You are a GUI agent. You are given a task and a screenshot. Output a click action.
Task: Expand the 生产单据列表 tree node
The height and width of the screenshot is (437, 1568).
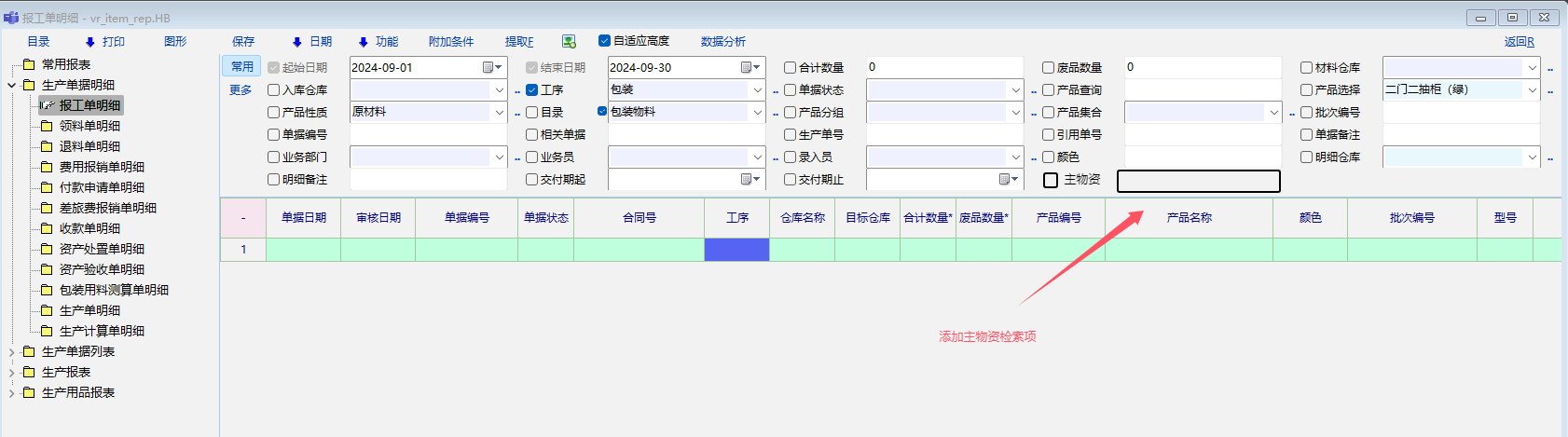(x=11, y=352)
